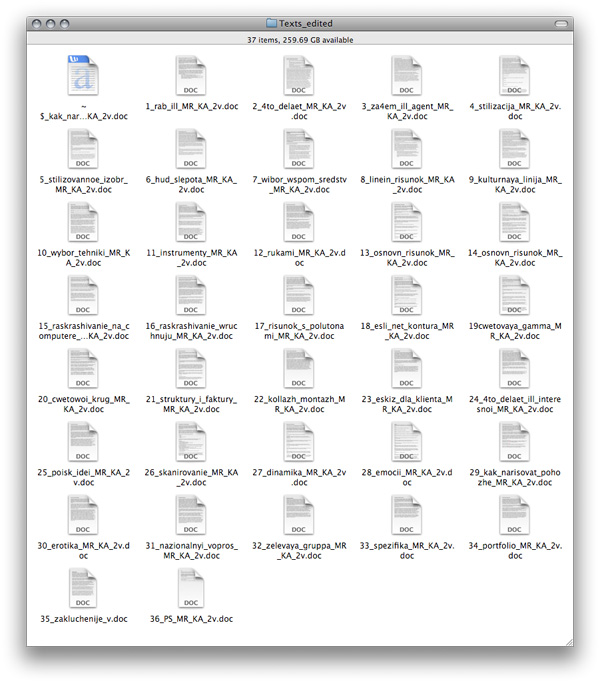Select 14_osnovn_risunok_MR_KA_2v.doc icon
The image size is (600, 683).
click(x=514, y=223)
